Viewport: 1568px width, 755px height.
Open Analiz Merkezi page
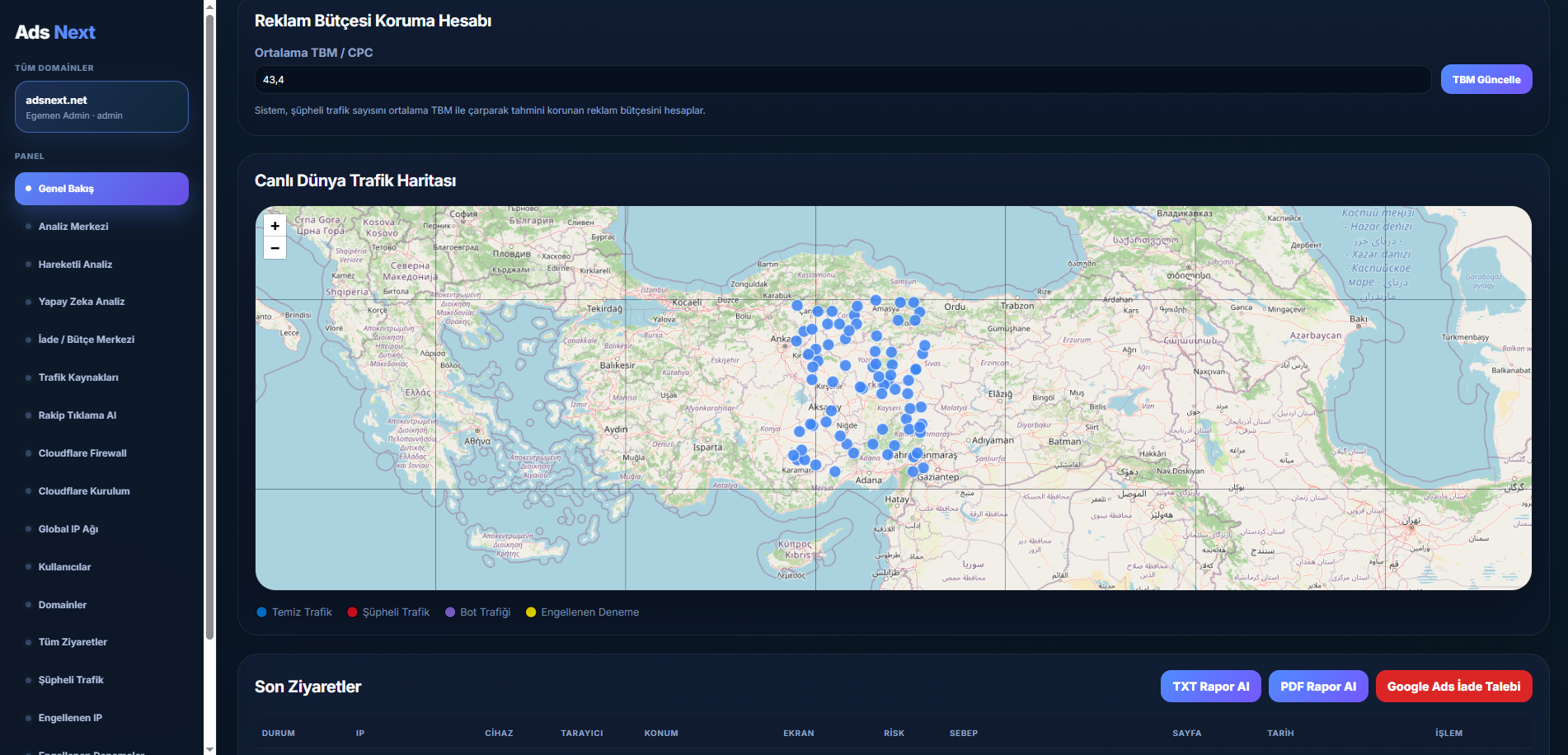pyautogui.click(x=101, y=227)
